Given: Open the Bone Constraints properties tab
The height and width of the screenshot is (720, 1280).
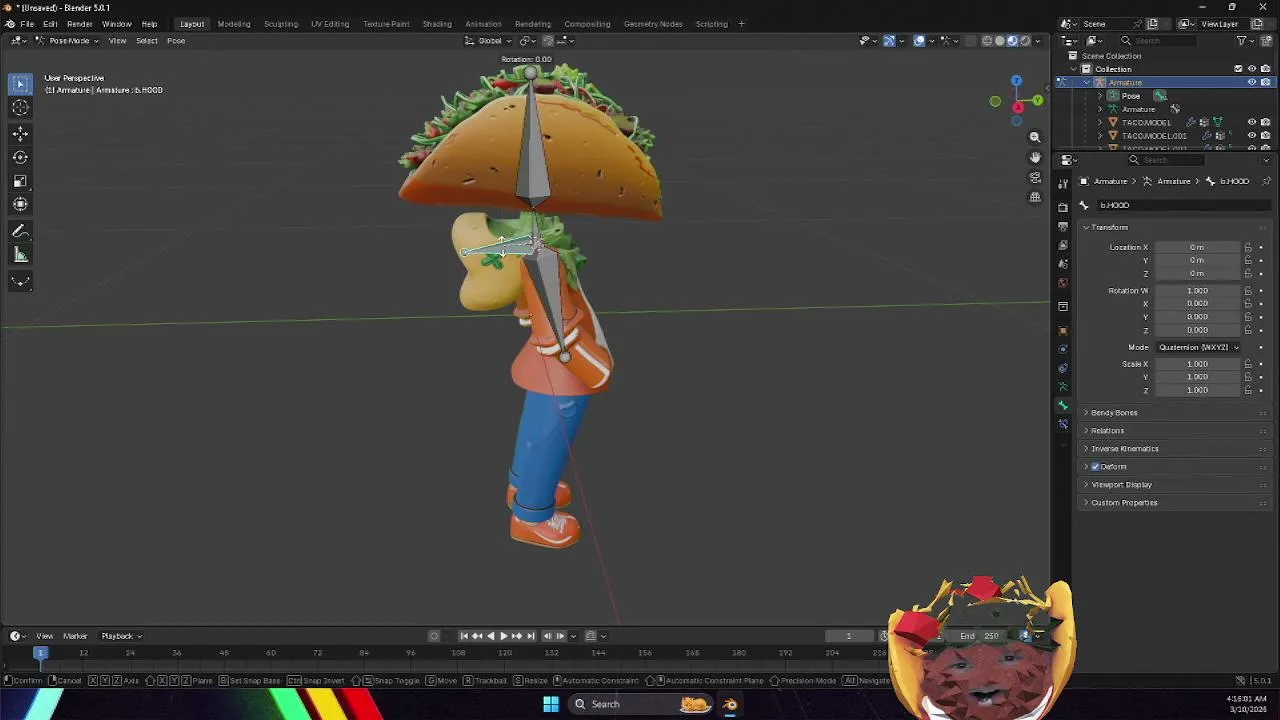Looking at the screenshot, I should point(1063,424).
